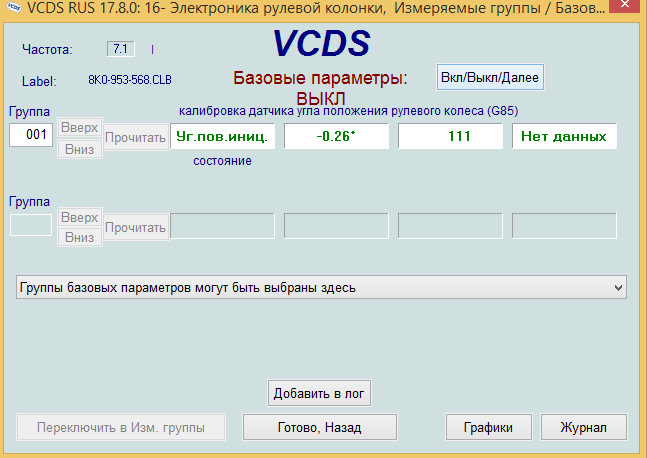Click the Частота value 7.1
Image resolution: width=647 pixels, height=458 pixels.
[120, 49]
